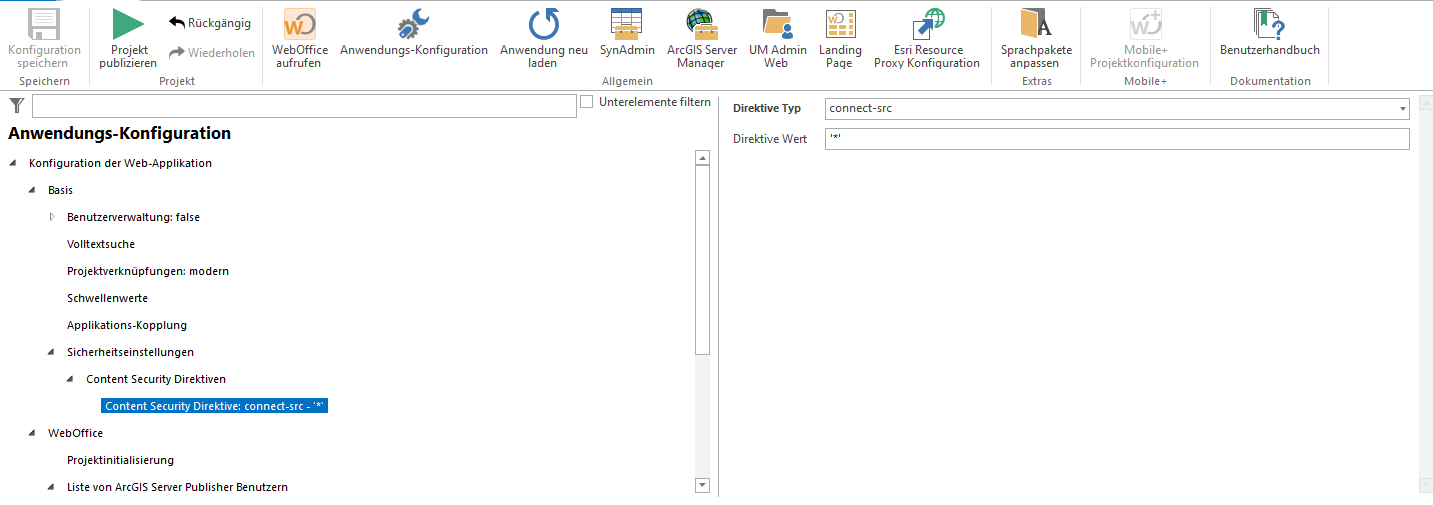Image resolution: width=1433 pixels, height=505 pixels.
Task: Select the Volltextsuche tree item
Action: click(101, 244)
